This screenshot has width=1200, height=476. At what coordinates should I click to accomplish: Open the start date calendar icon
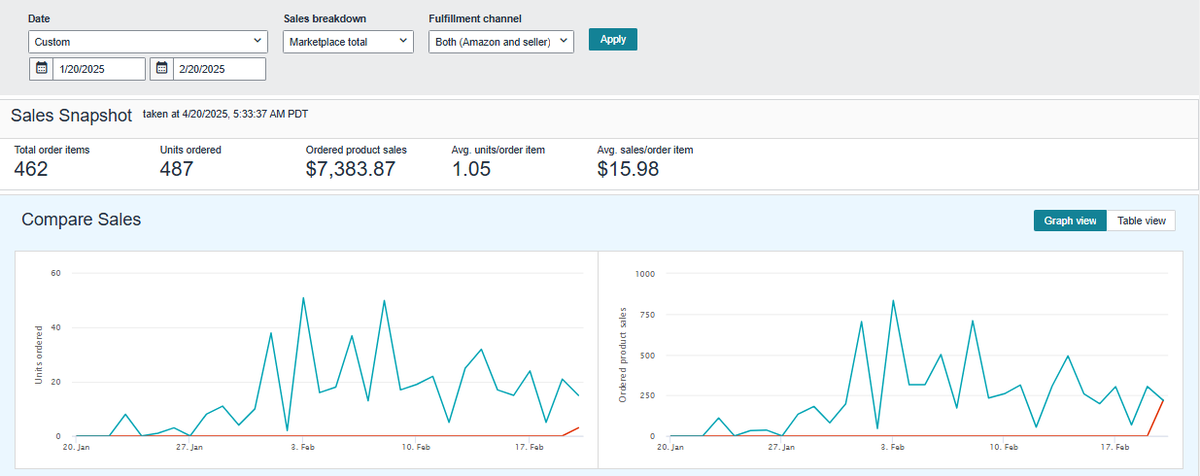(x=41, y=68)
